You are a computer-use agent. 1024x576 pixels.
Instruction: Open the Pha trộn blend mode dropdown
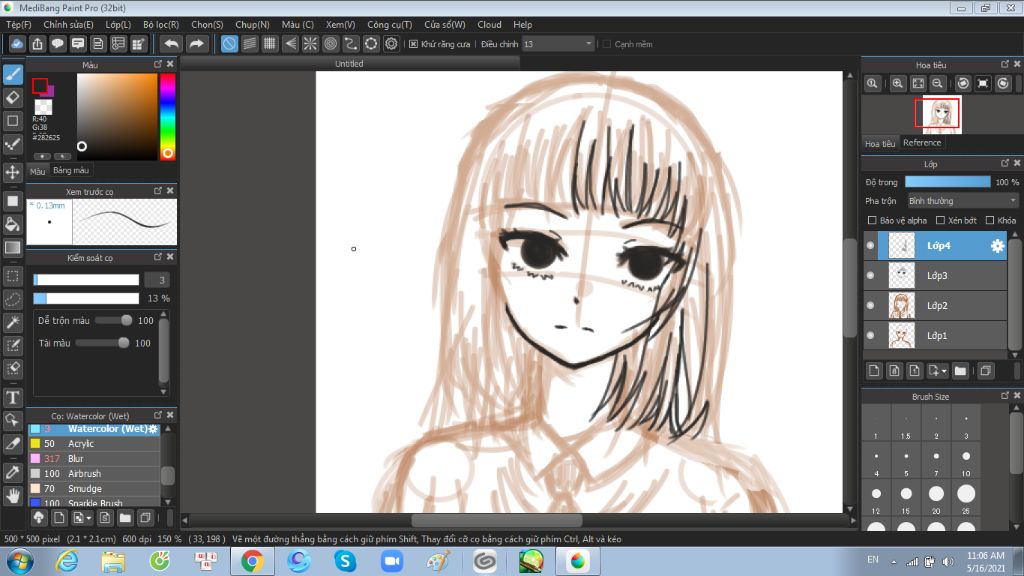pos(963,200)
